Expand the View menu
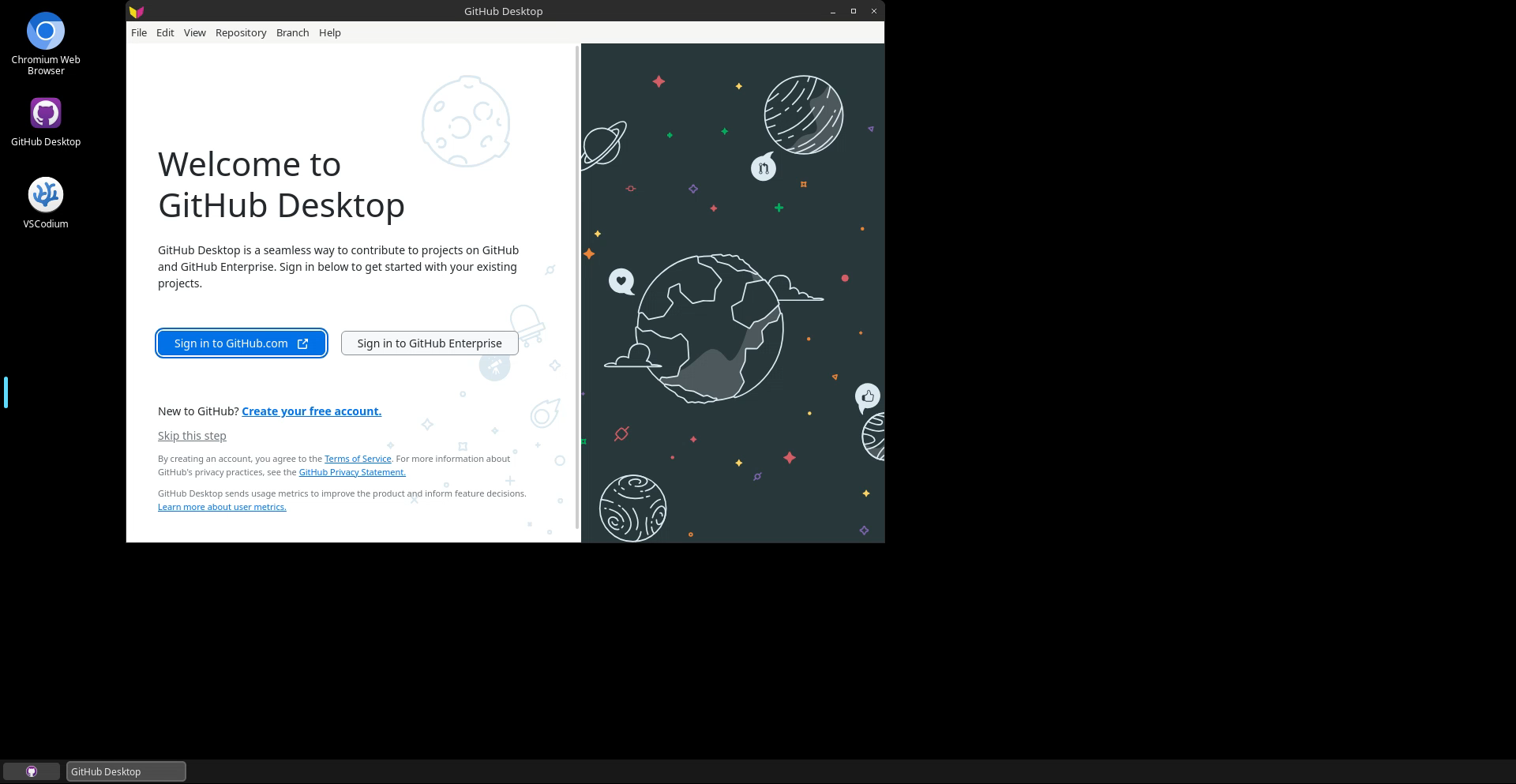1516x784 pixels. point(194,32)
